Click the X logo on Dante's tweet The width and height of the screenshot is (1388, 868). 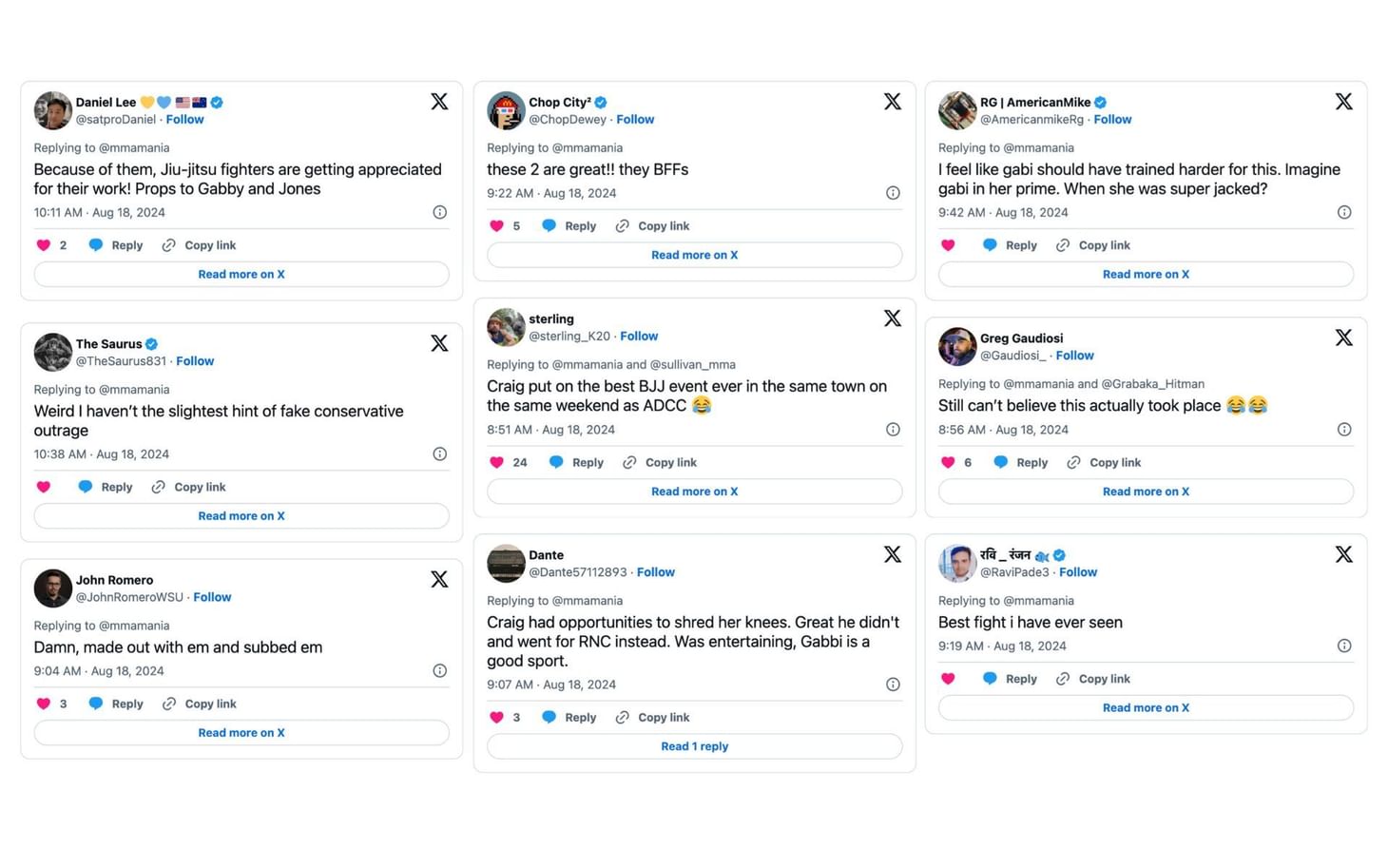[x=892, y=555]
